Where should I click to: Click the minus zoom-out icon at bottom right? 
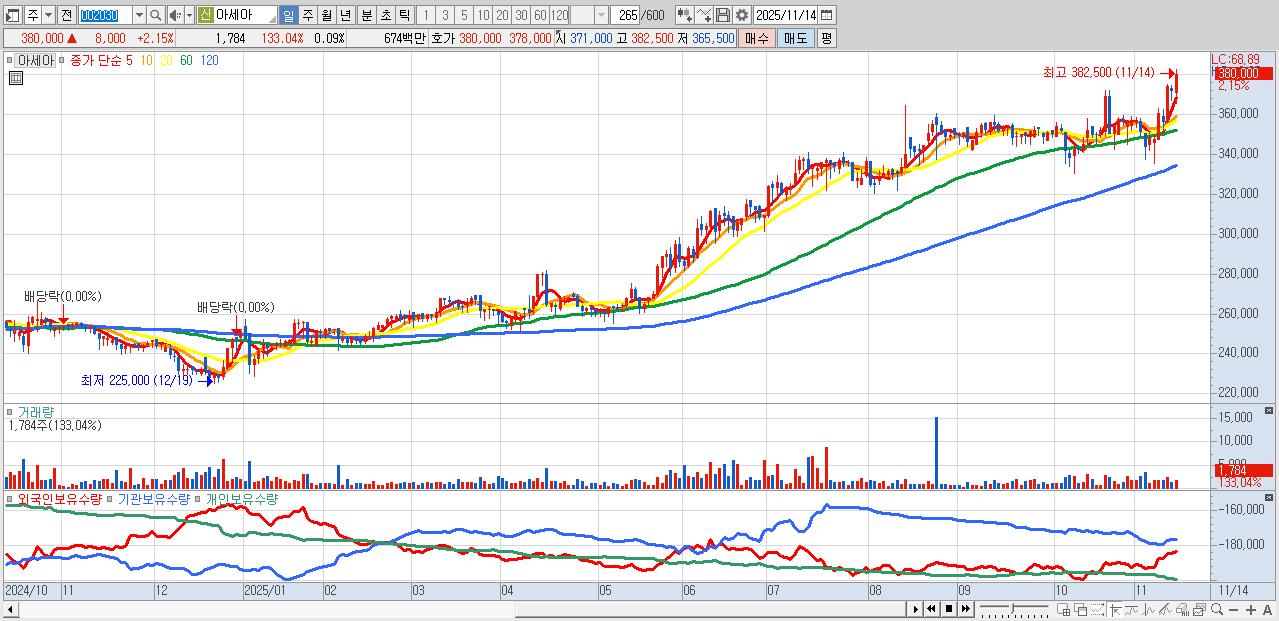(x=1233, y=609)
